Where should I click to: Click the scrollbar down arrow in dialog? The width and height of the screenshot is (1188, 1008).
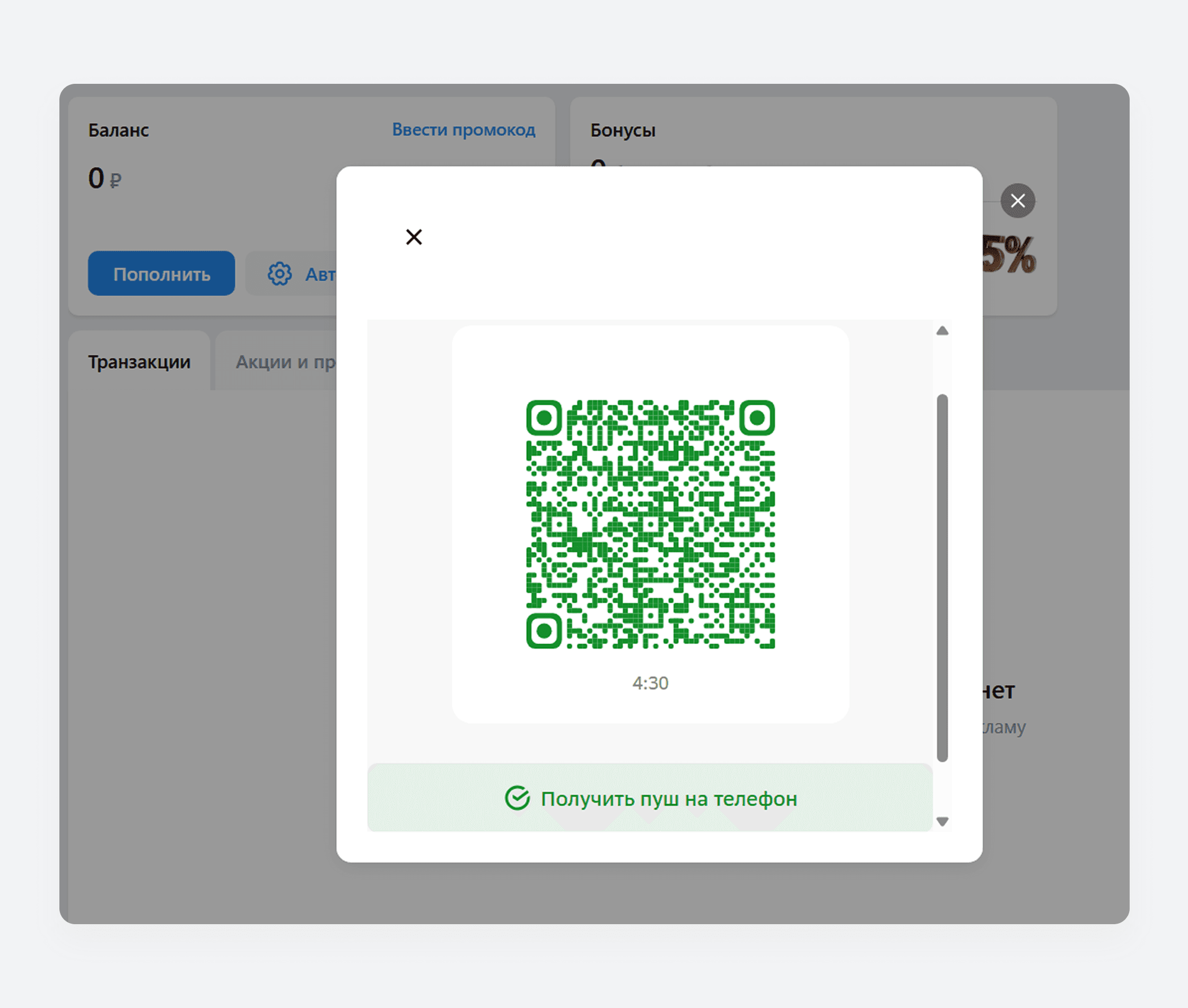pyautogui.click(x=942, y=822)
